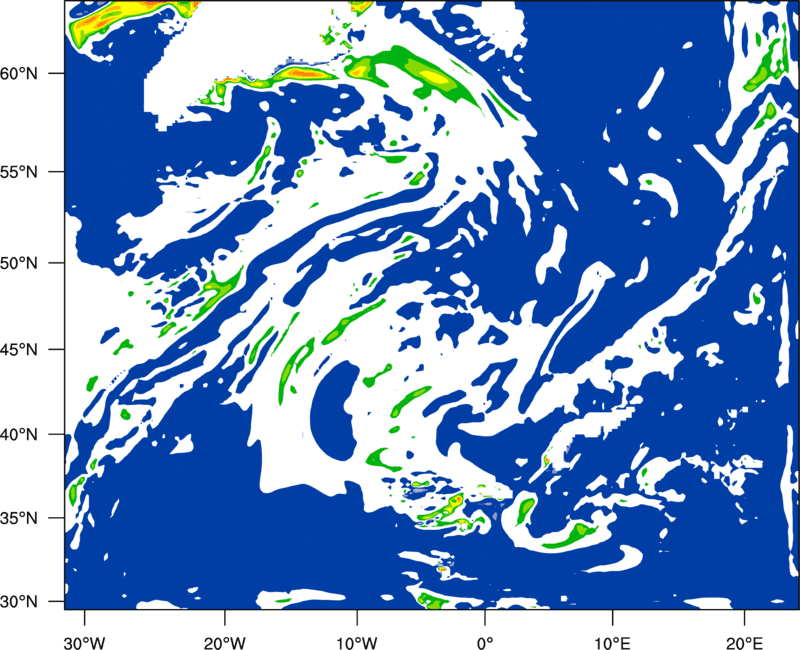Click the 30°N latitude label
Image resolution: width=800 pixels, height=650 pixels.
pos(19,602)
